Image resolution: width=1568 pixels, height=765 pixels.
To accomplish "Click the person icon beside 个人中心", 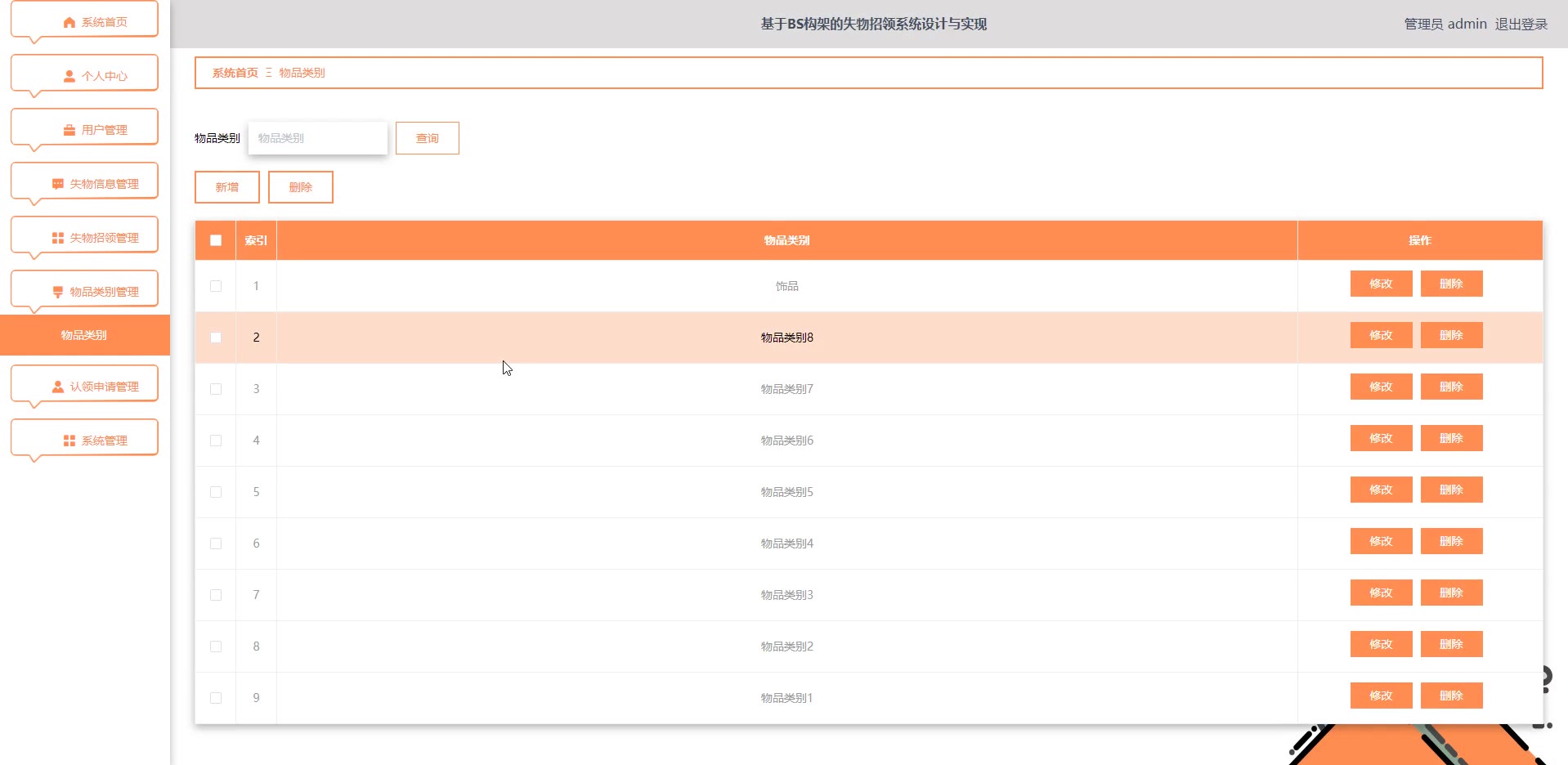I will click(x=69, y=76).
